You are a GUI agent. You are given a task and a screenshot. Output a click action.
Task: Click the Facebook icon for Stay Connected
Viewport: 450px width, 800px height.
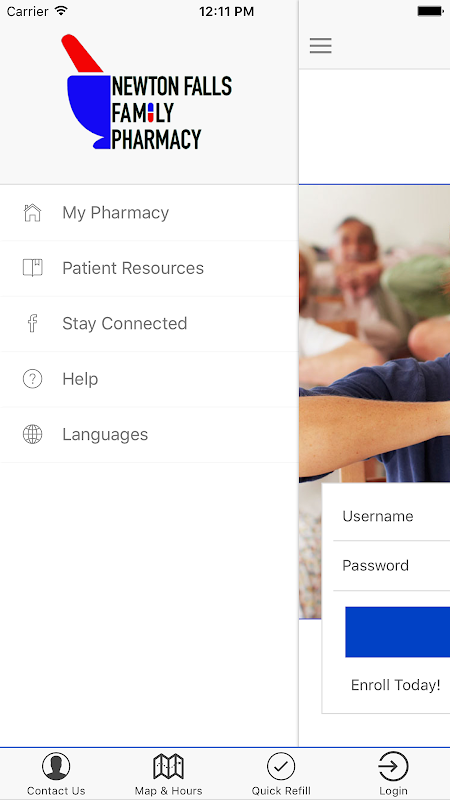pos(32,323)
